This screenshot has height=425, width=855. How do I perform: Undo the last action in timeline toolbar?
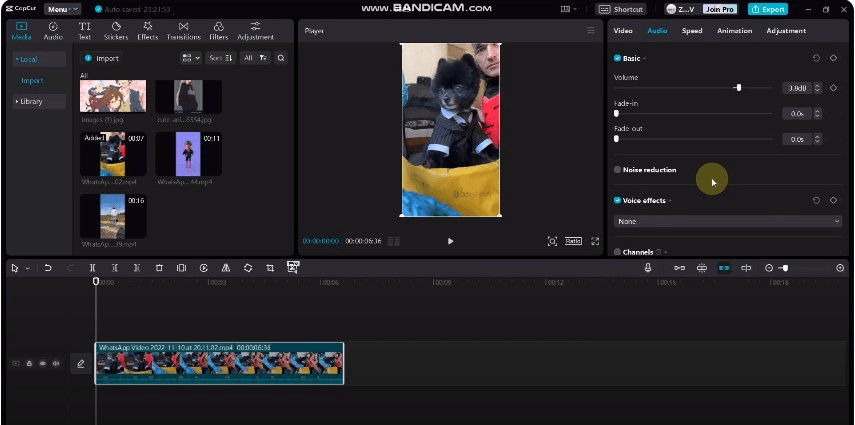pyautogui.click(x=48, y=268)
